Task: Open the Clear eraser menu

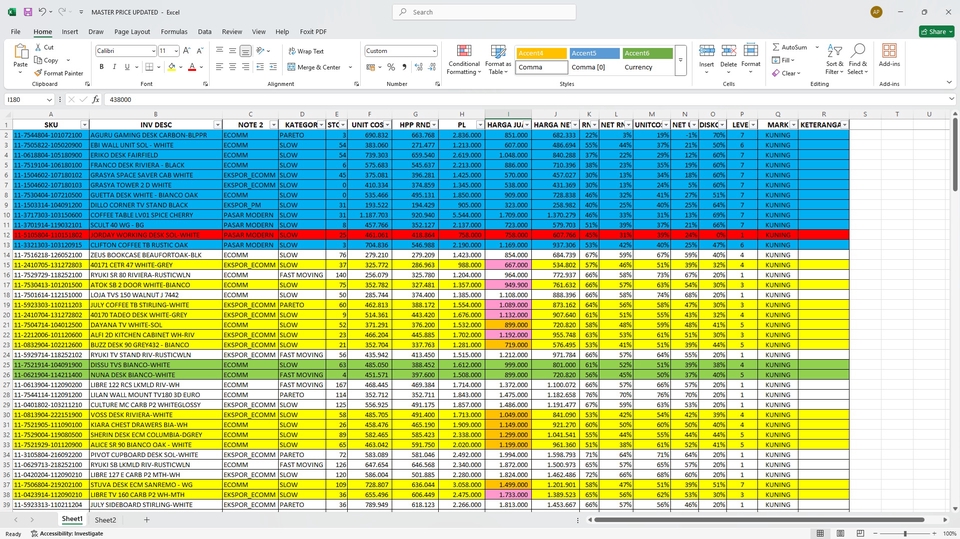Action: click(x=785, y=73)
